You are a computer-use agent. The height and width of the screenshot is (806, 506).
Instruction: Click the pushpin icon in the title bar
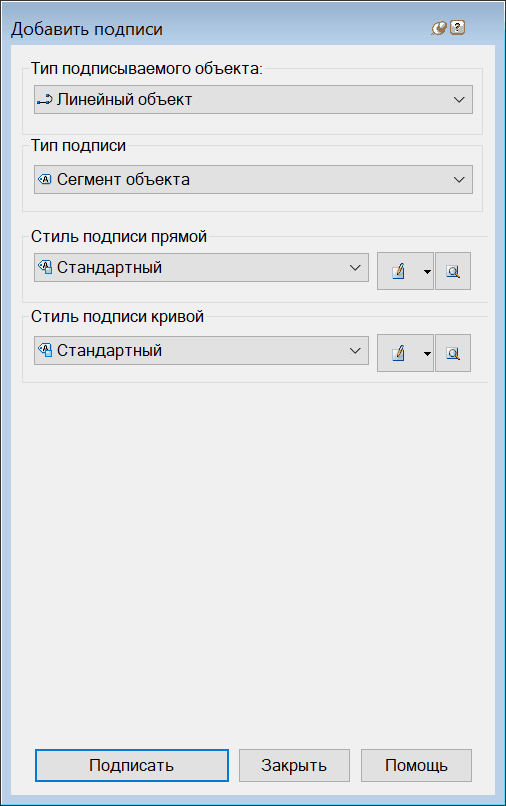(x=439, y=28)
